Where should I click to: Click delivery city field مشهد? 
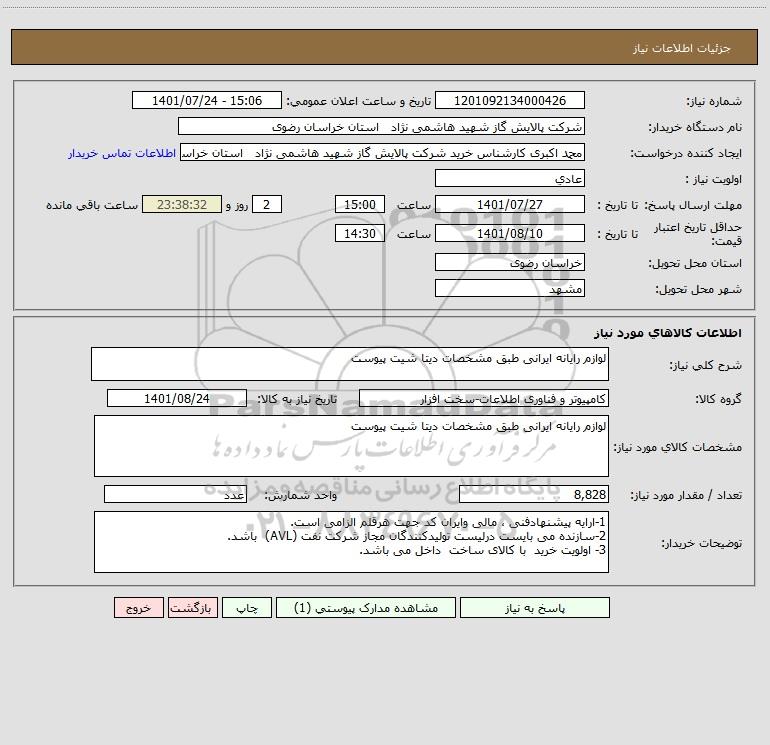coord(510,288)
